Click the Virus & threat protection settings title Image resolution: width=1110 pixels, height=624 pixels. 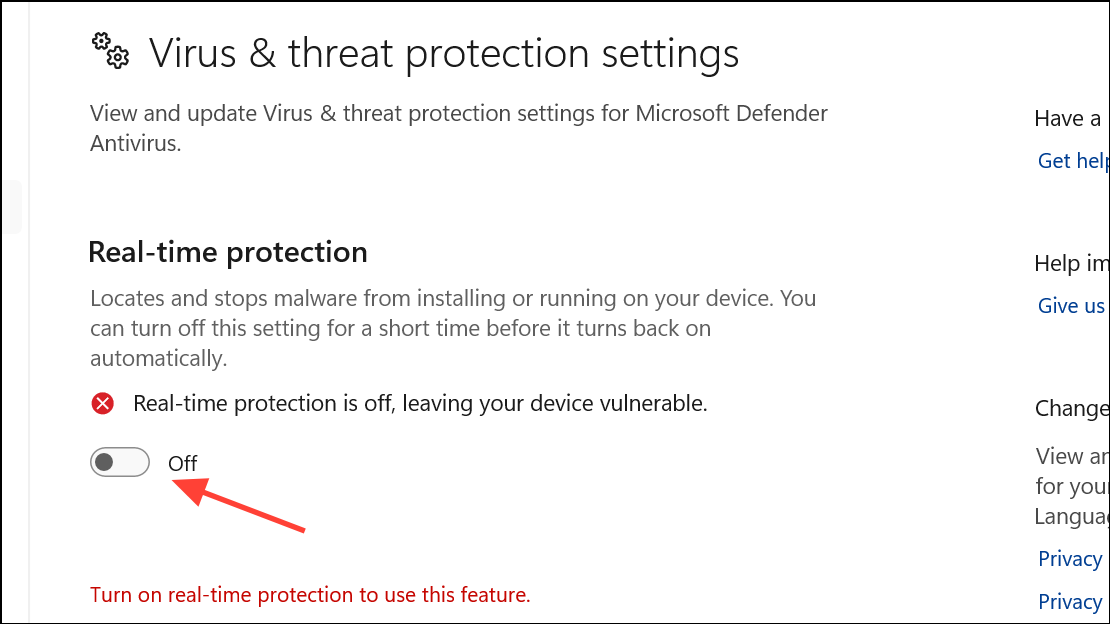pos(444,53)
